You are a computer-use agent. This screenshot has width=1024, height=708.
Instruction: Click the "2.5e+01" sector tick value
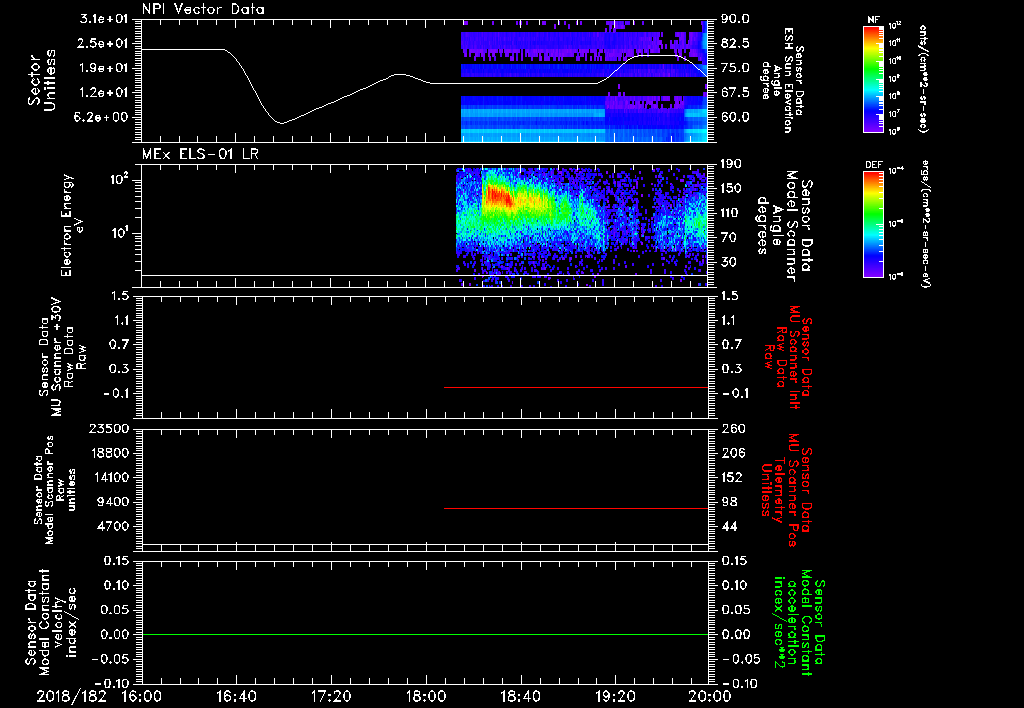(104, 43)
